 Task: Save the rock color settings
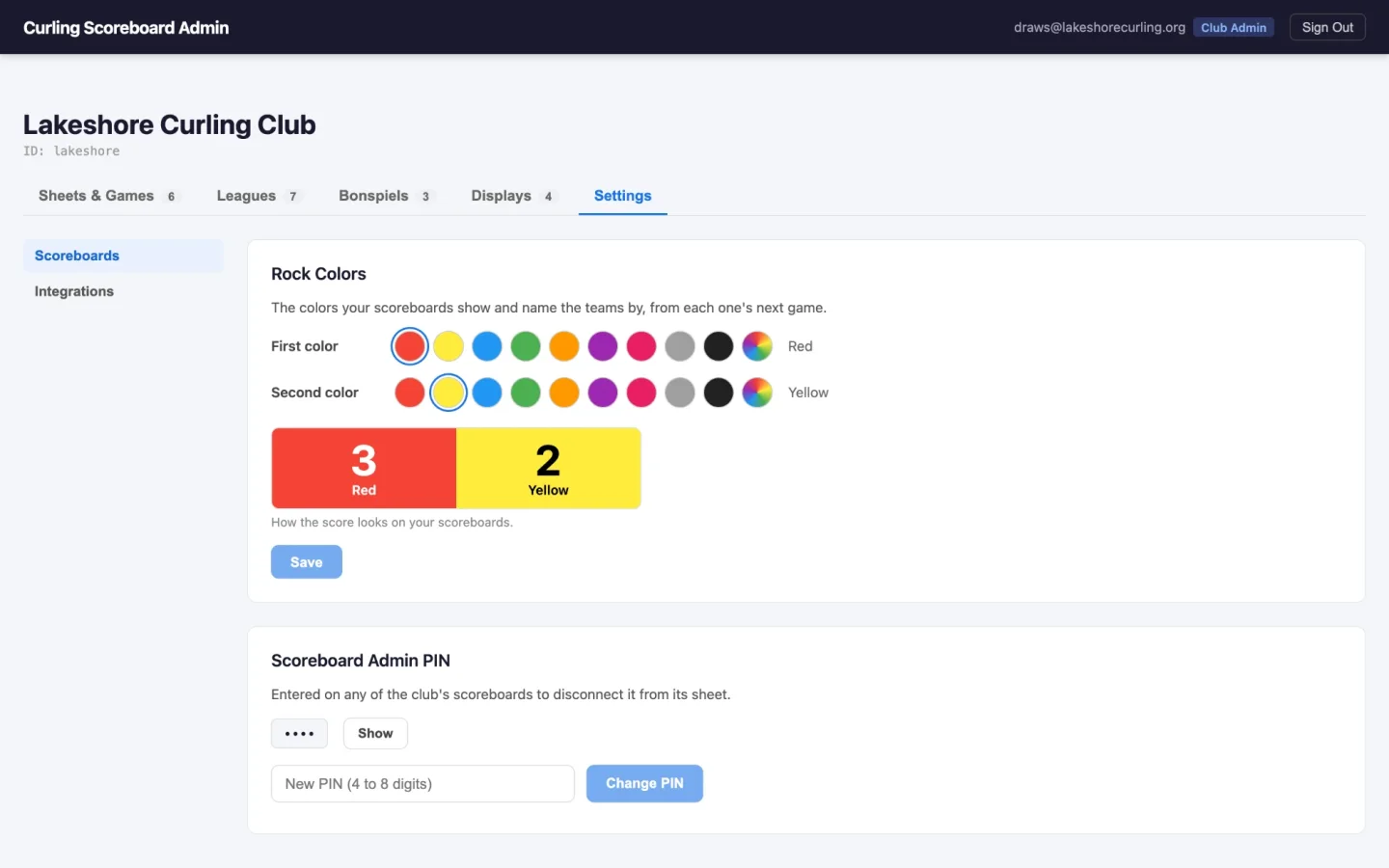coord(307,562)
